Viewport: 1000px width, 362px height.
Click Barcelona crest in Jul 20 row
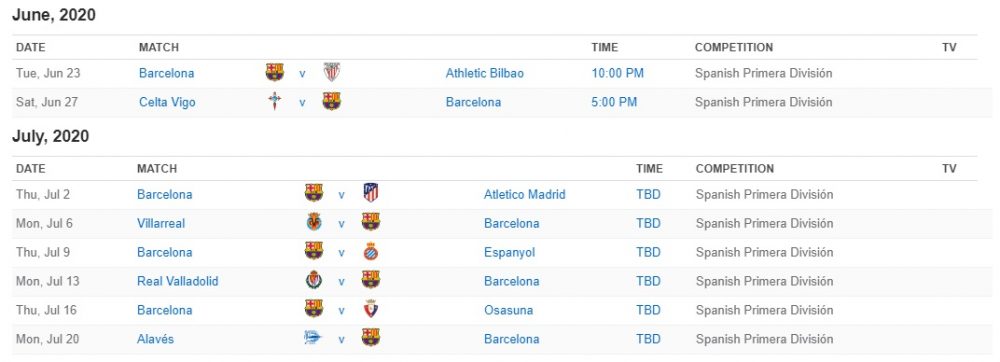point(371,338)
